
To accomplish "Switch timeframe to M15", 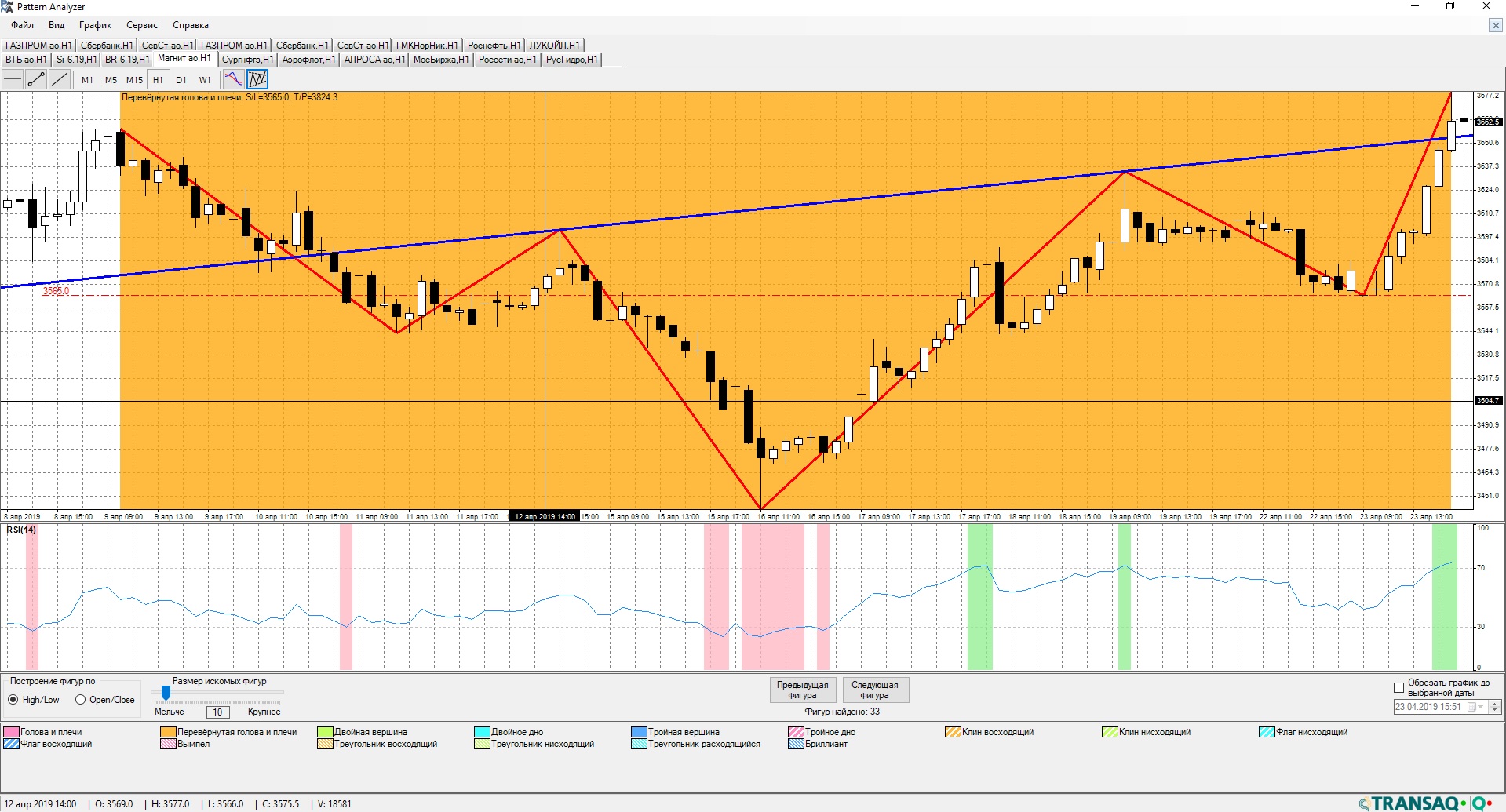I will point(134,80).
